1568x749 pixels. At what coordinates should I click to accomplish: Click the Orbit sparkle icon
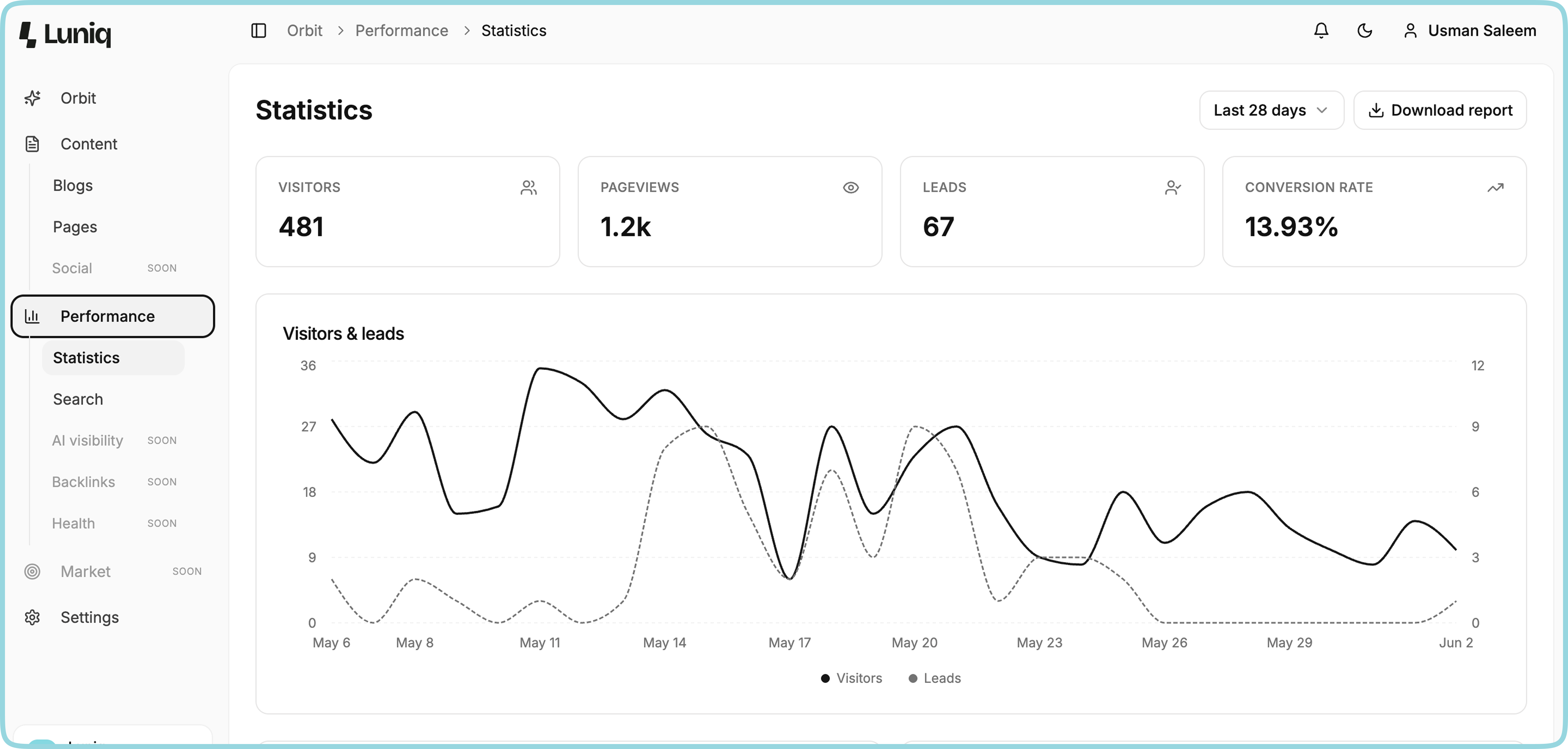[32, 98]
